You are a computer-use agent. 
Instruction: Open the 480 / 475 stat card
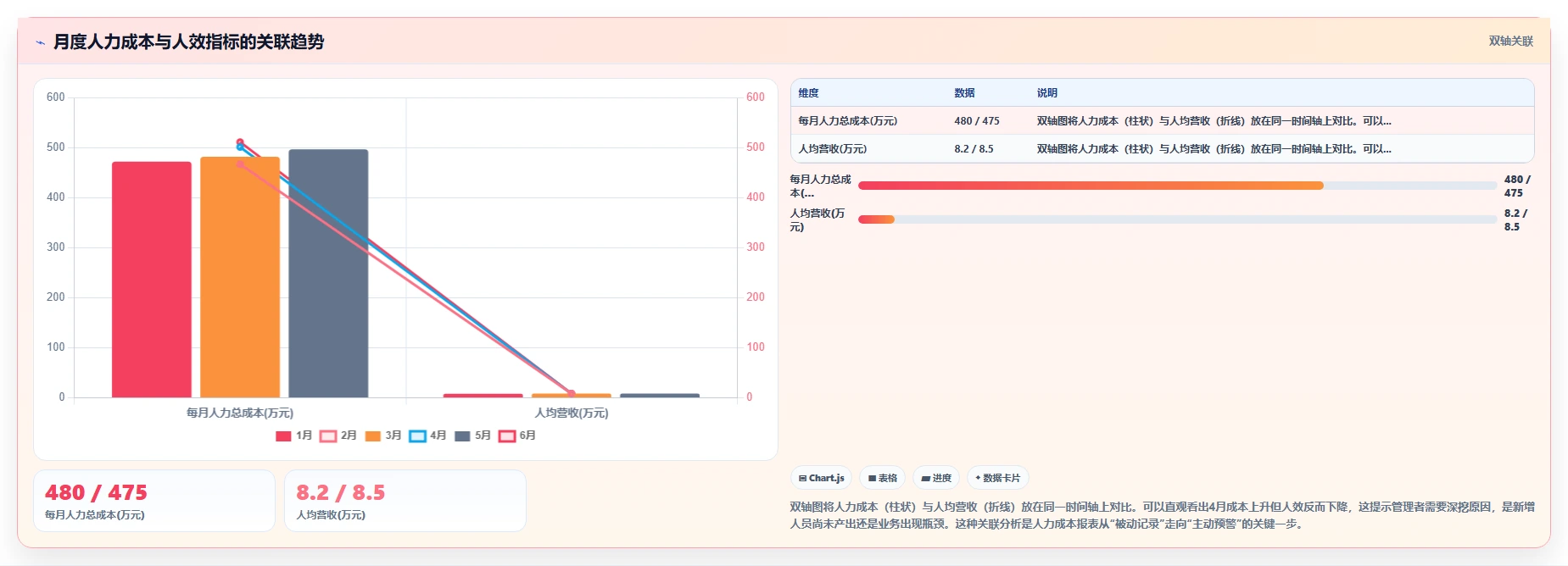pos(154,501)
